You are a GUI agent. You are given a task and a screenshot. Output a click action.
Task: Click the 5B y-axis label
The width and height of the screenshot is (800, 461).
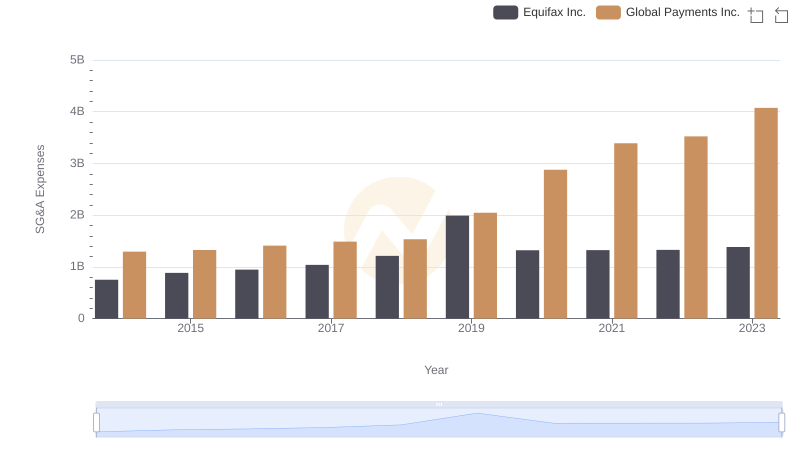[x=77, y=60]
